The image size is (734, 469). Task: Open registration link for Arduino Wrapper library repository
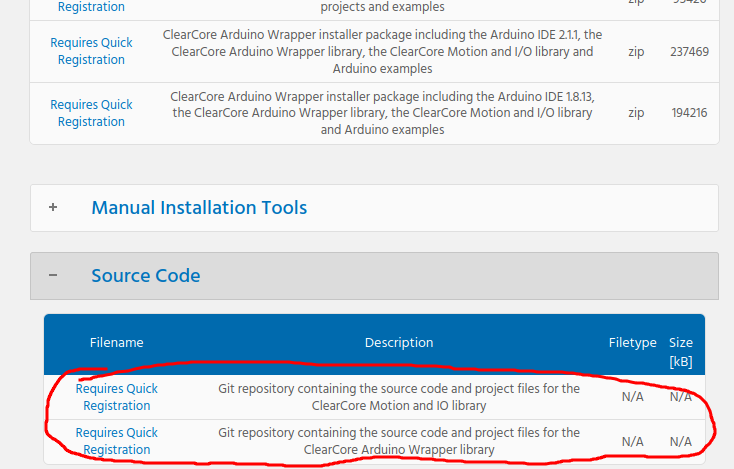117,441
